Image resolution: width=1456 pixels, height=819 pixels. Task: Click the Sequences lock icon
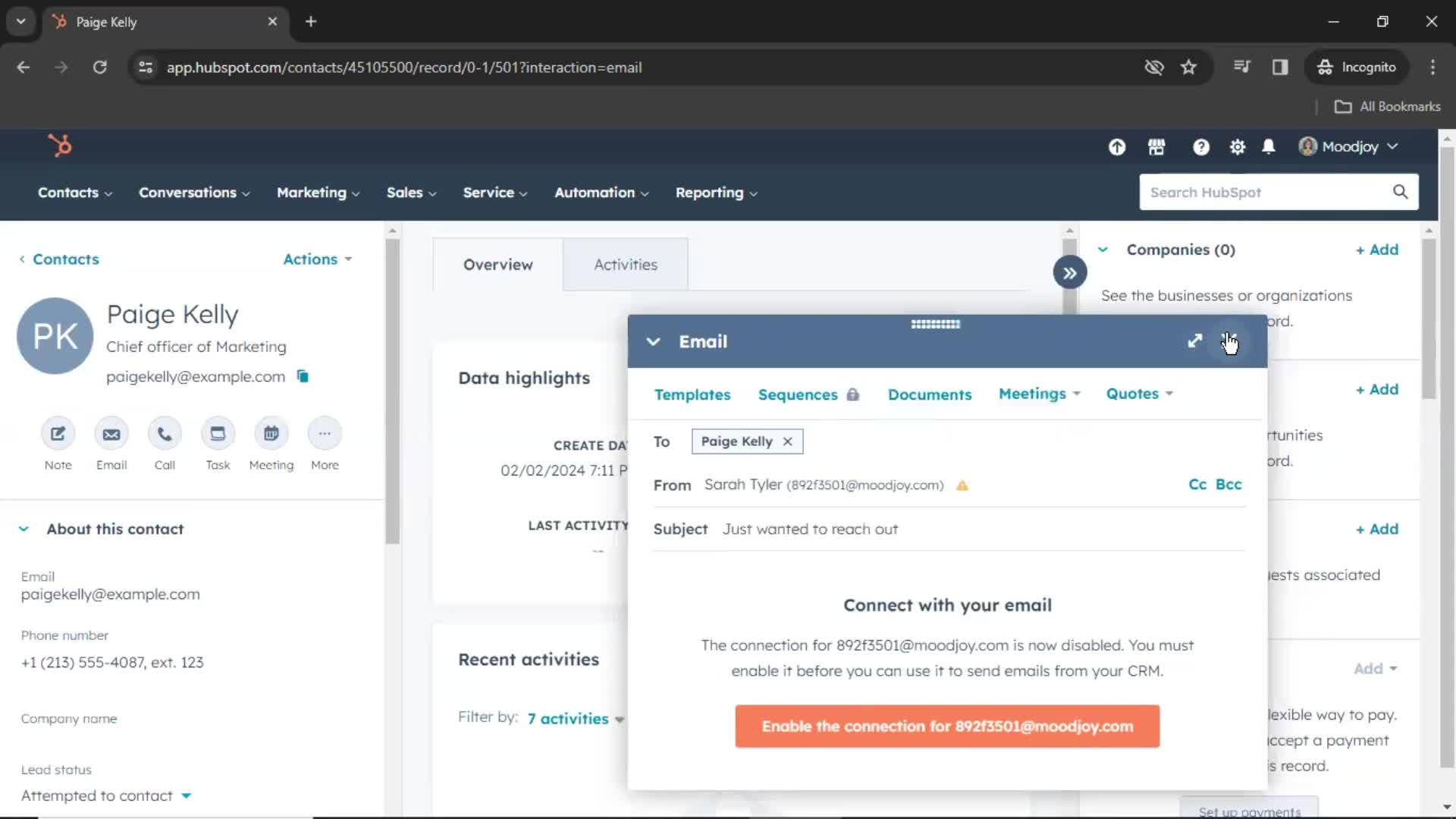pos(854,393)
